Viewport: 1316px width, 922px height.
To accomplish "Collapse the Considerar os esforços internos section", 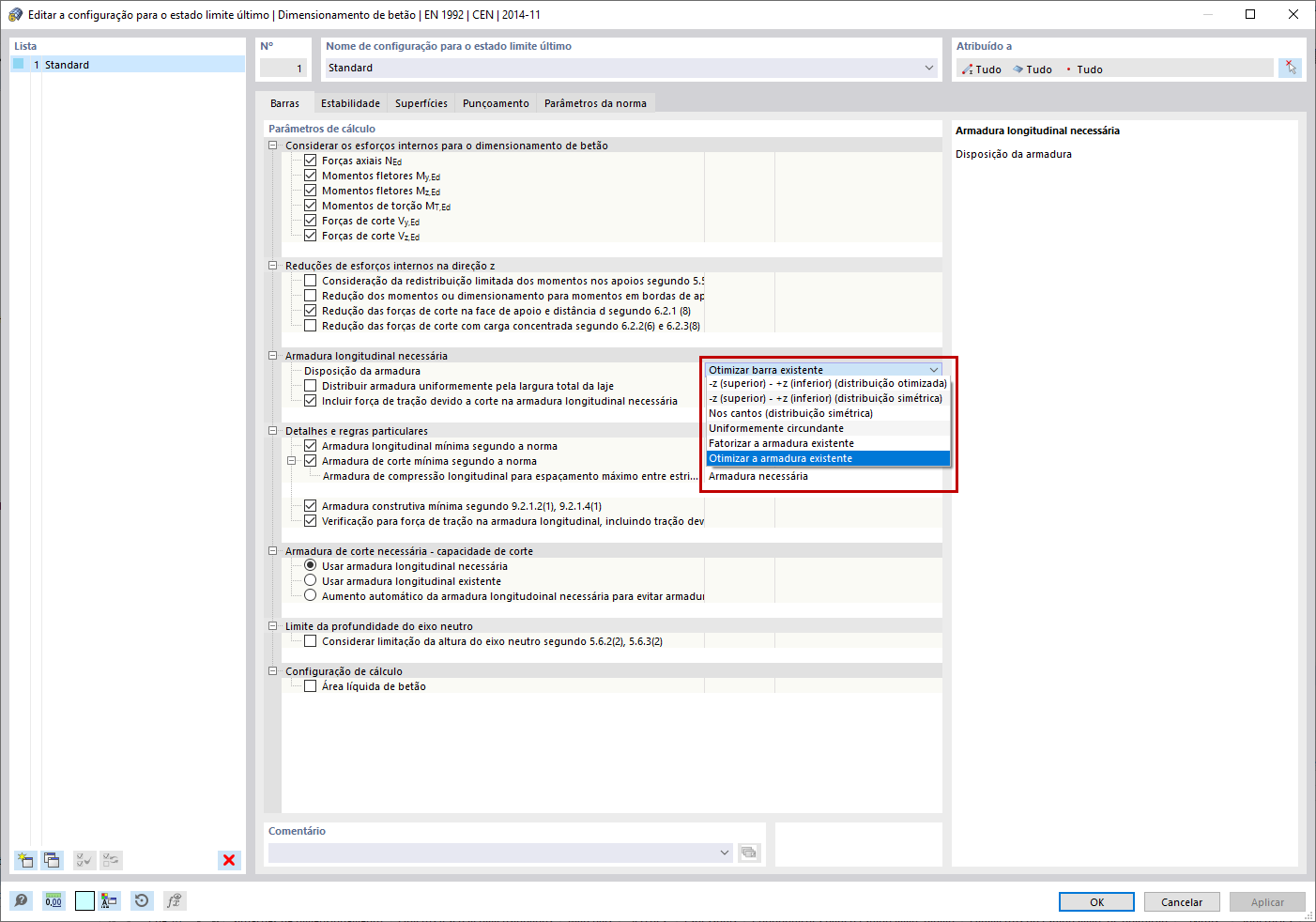I will 273,146.
